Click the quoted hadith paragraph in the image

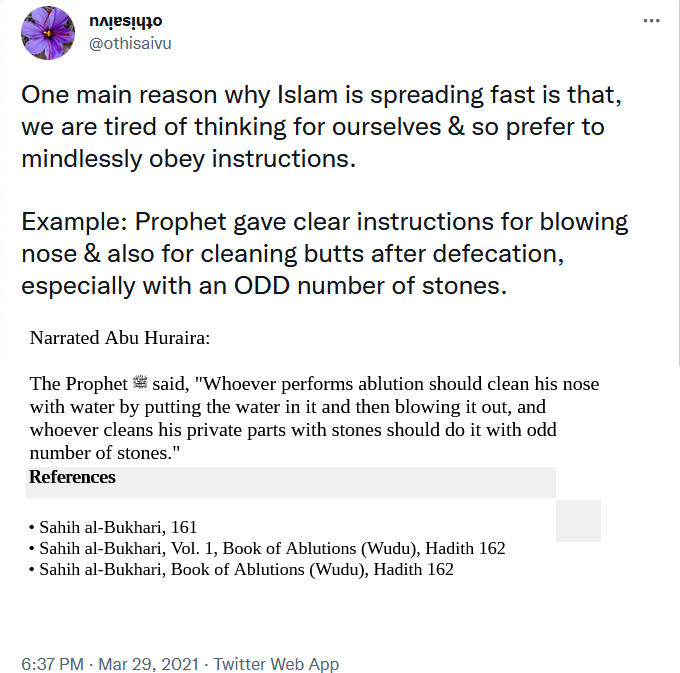pyautogui.click(x=314, y=418)
